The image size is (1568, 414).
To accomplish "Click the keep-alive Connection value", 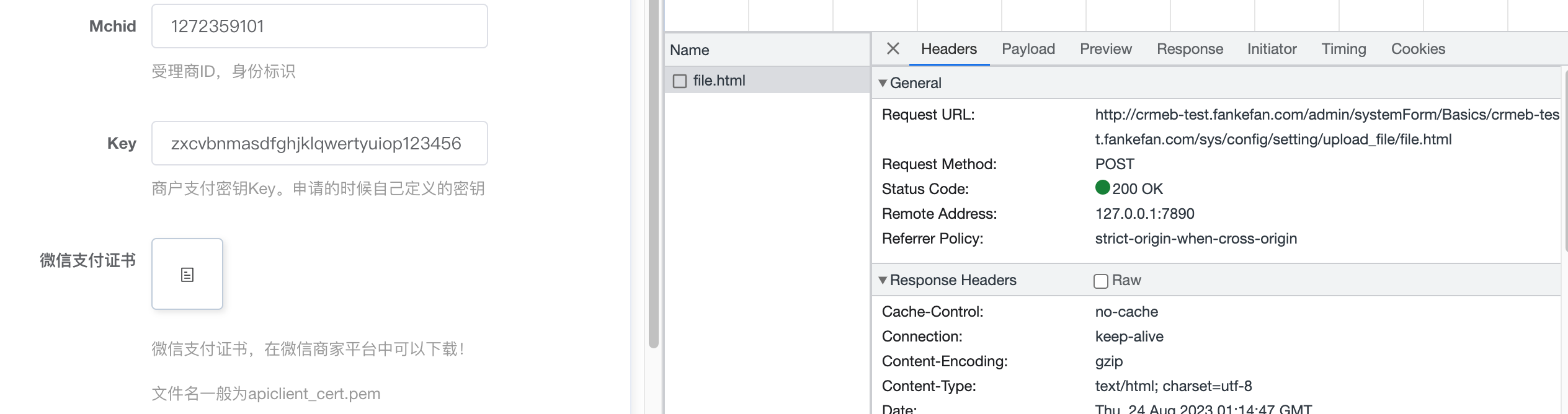I will tap(1129, 337).
